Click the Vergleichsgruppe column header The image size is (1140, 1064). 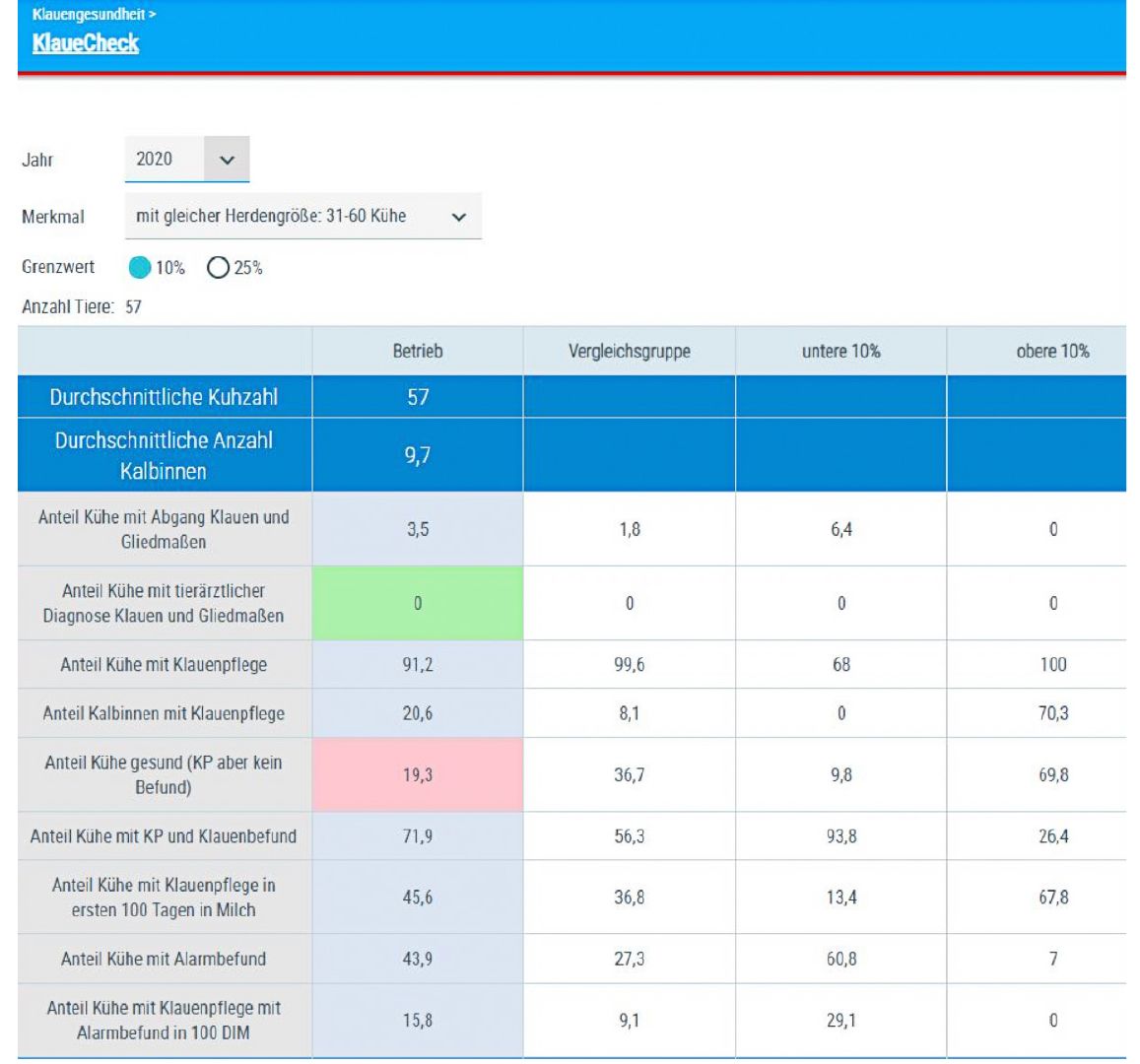click(x=629, y=351)
